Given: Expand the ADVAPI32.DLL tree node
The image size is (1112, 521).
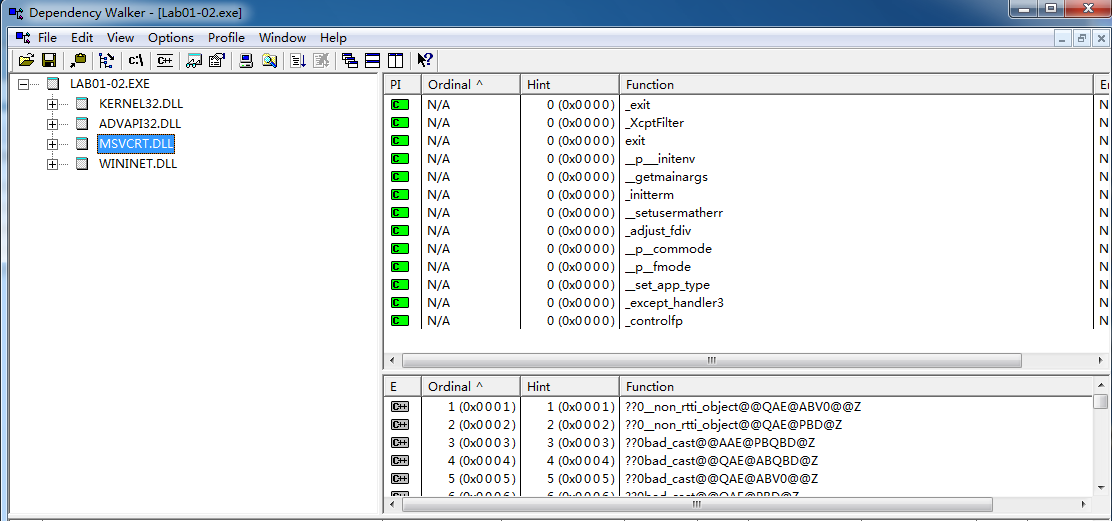Looking at the screenshot, I should (52, 124).
